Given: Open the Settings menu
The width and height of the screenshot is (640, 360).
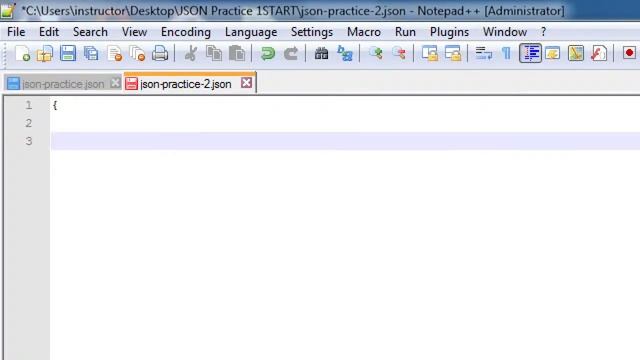Looking at the screenshot, I should pyautogui.click(x=312, y=32).
